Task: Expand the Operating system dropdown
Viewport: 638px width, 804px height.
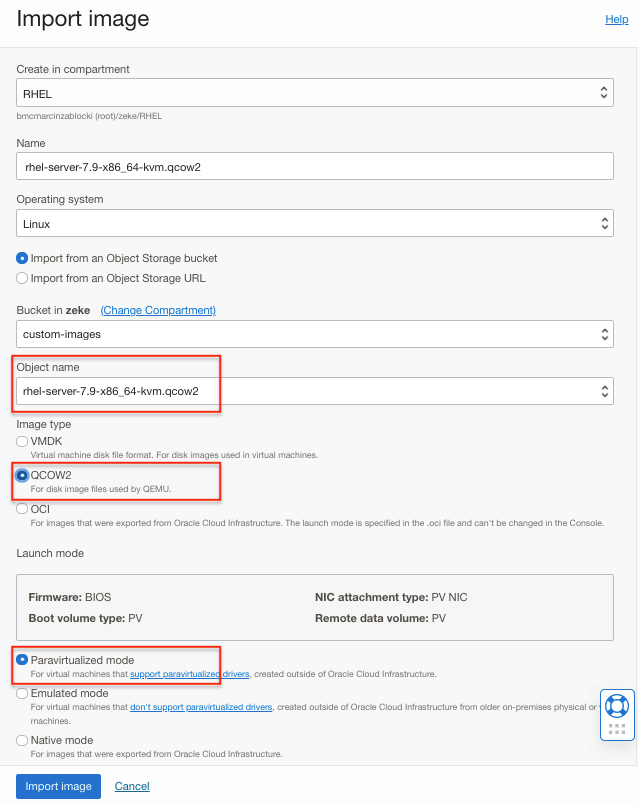Action: point(314,223)
